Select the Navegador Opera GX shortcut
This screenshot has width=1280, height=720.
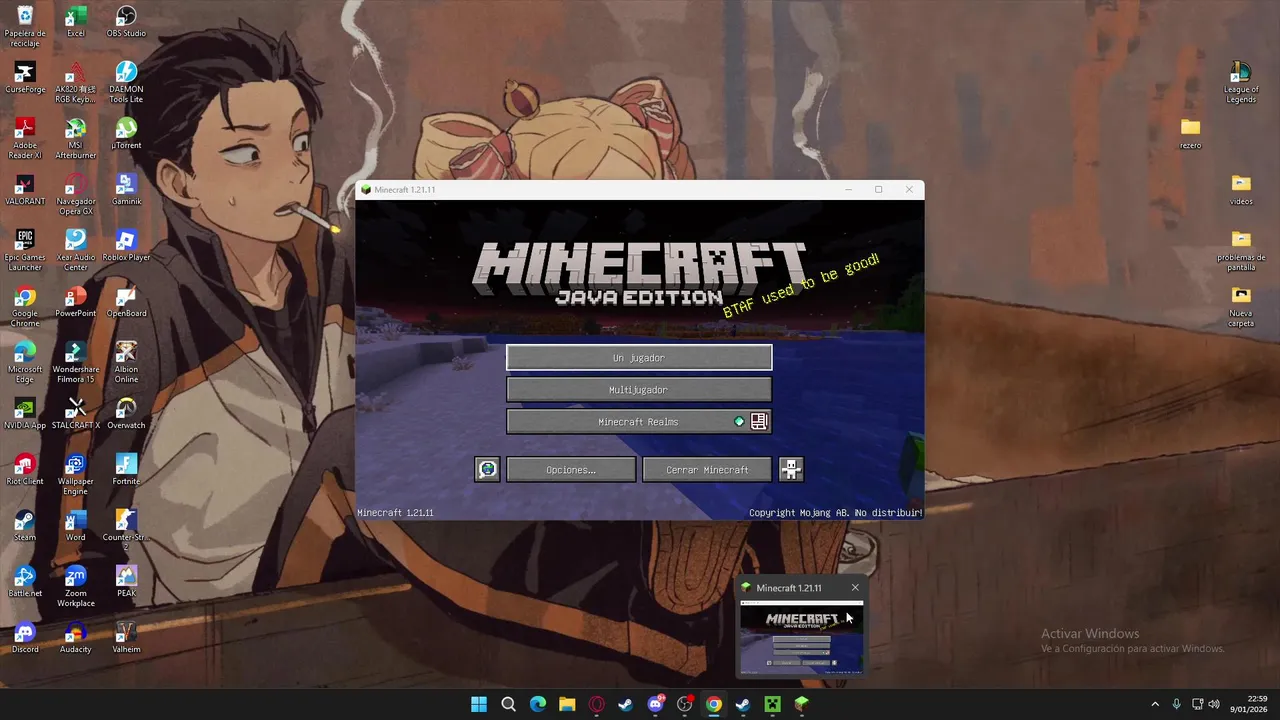click(x=75, y=195)
